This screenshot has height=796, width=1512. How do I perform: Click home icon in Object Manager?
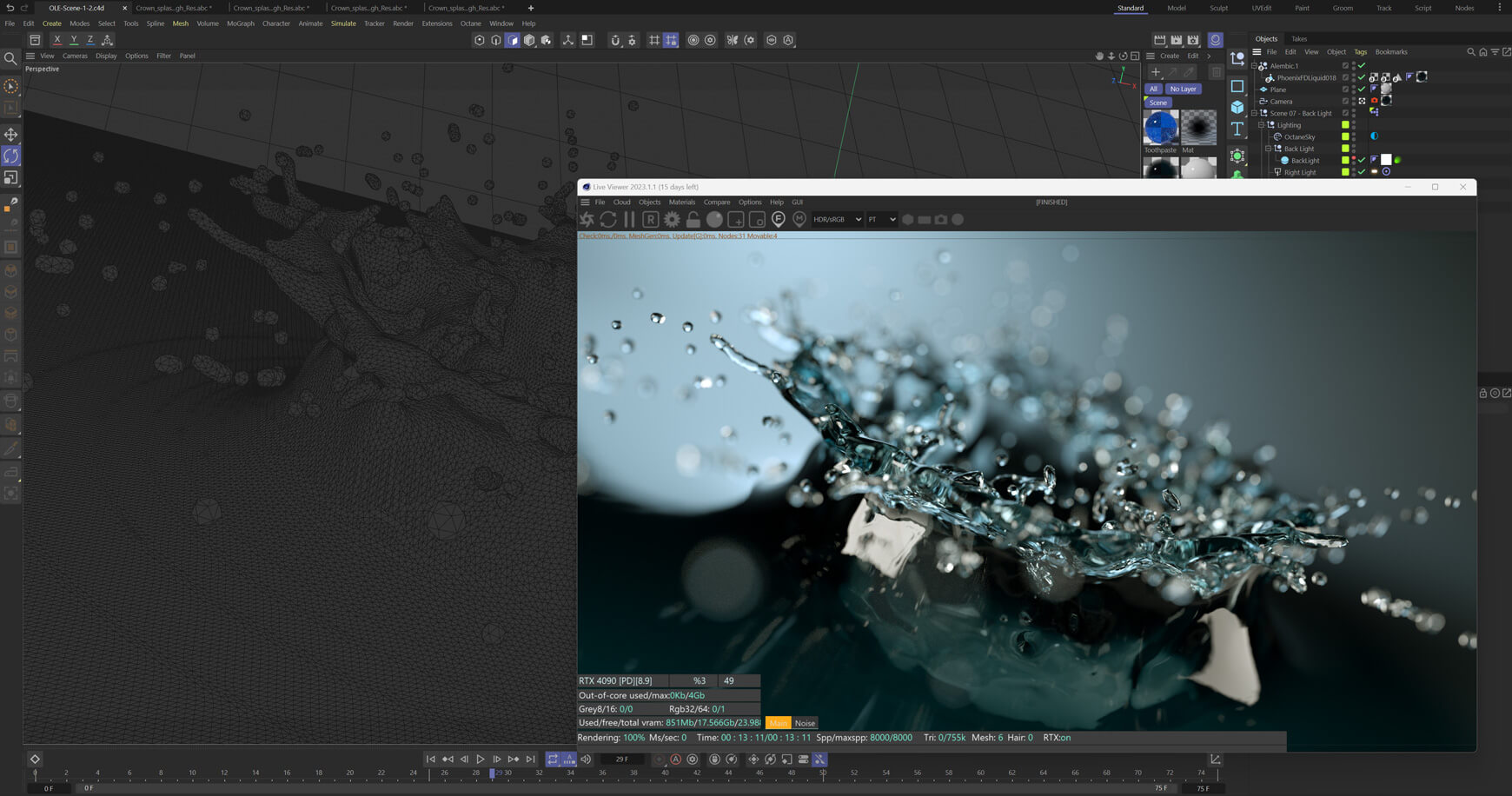click(x=1483, y=52)
